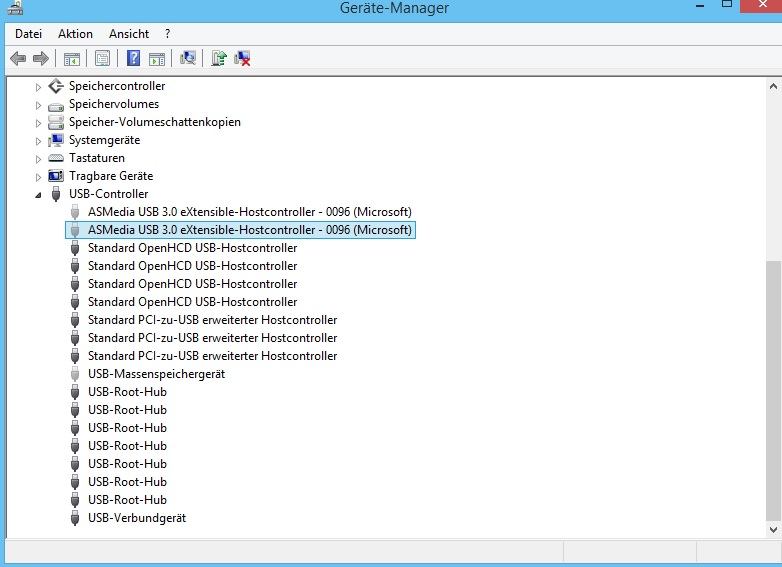Open the Datei menu
The height and width of the screenshot is (567, 782).
pyautogui.click(x=28, y=34)
